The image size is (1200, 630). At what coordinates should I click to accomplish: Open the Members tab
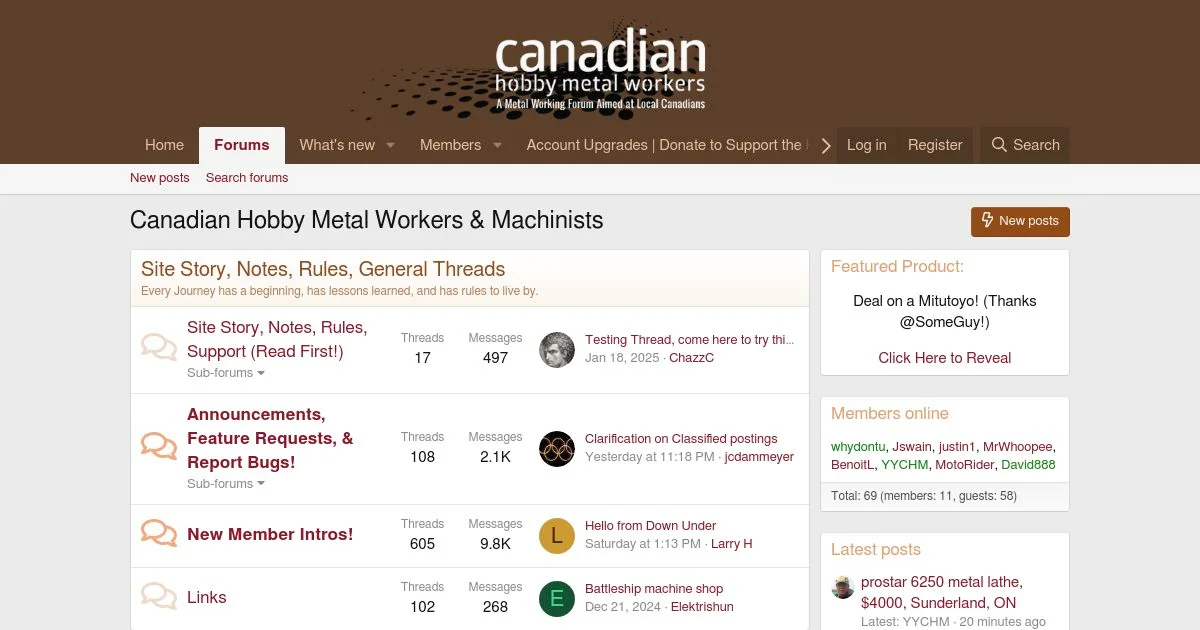pos(450,145)
